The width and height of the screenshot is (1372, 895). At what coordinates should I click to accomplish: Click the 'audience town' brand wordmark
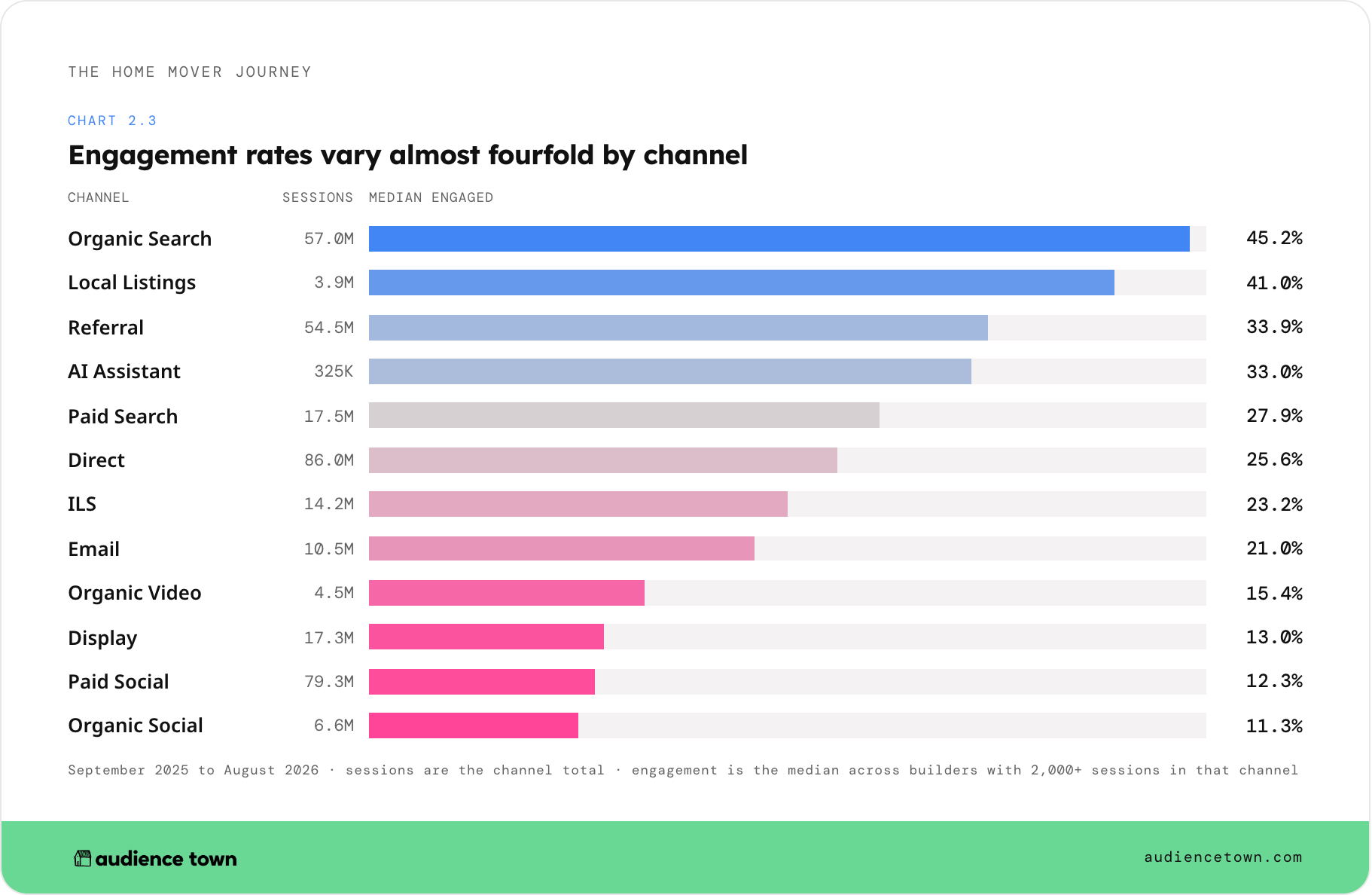click(x=166, y=859)
